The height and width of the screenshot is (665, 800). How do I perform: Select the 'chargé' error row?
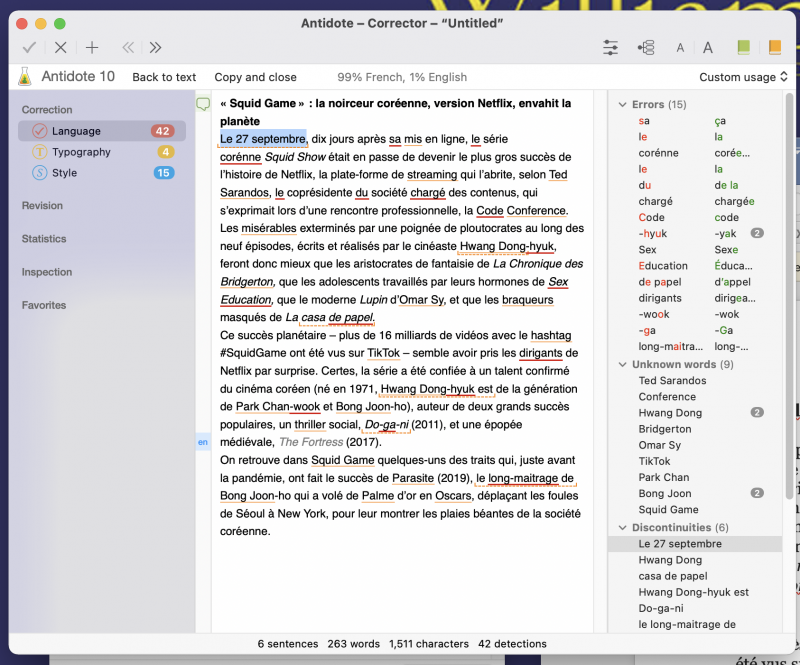coord(696,202)
